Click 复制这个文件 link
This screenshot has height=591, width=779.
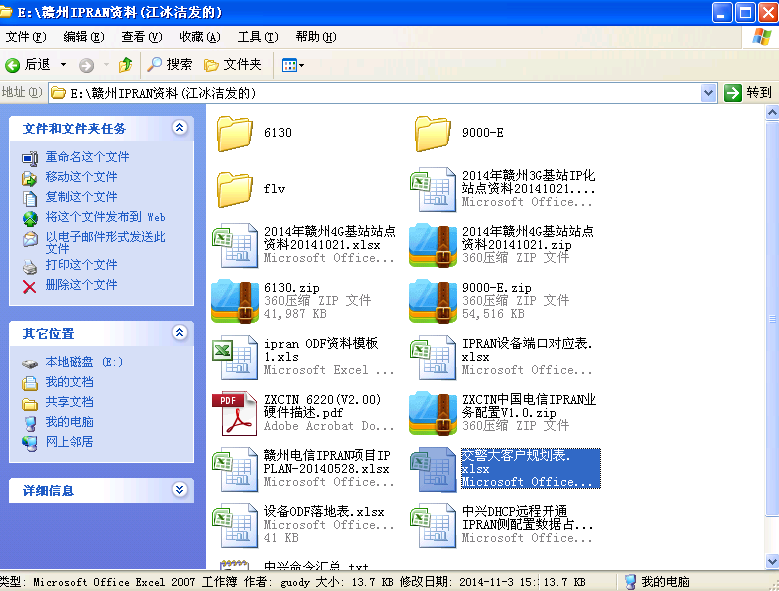click(x=81, y=197)
